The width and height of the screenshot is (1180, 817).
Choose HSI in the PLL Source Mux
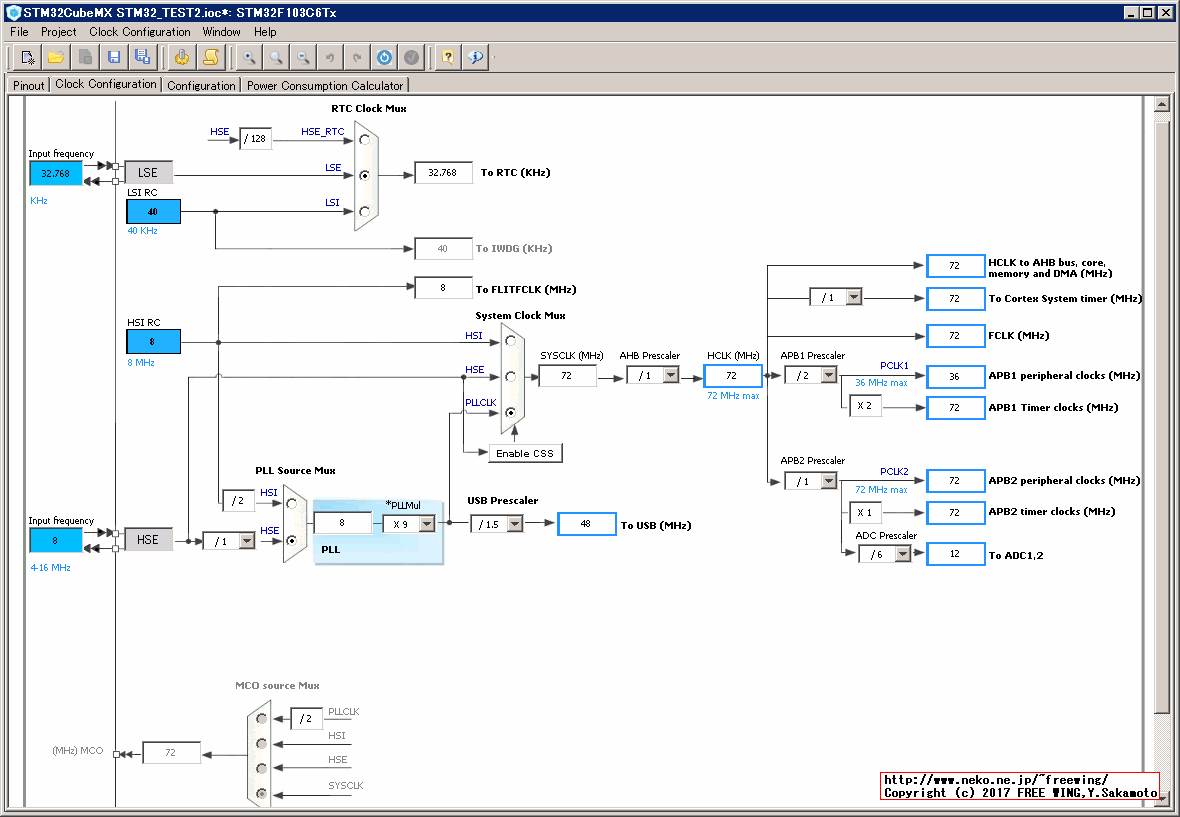(x=291, y=504)
